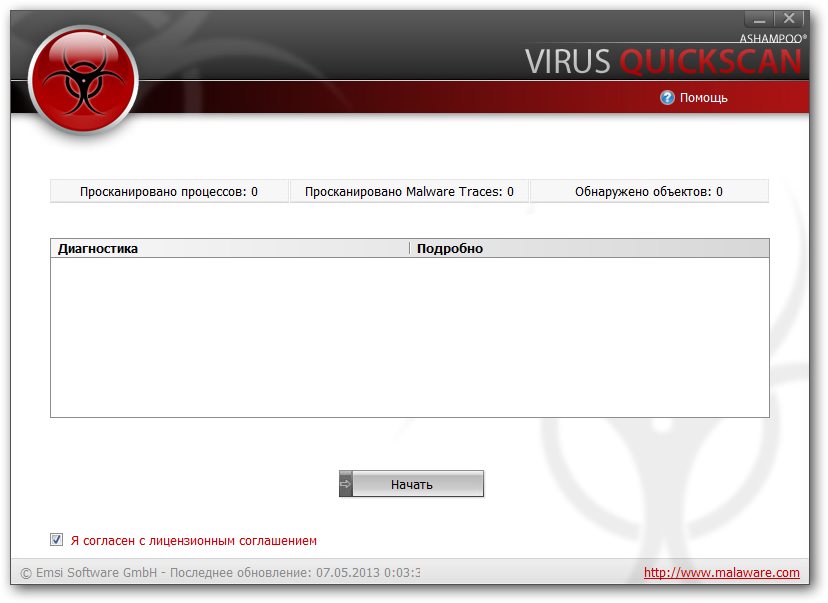Click the red biohazard logo

(83, 80)
